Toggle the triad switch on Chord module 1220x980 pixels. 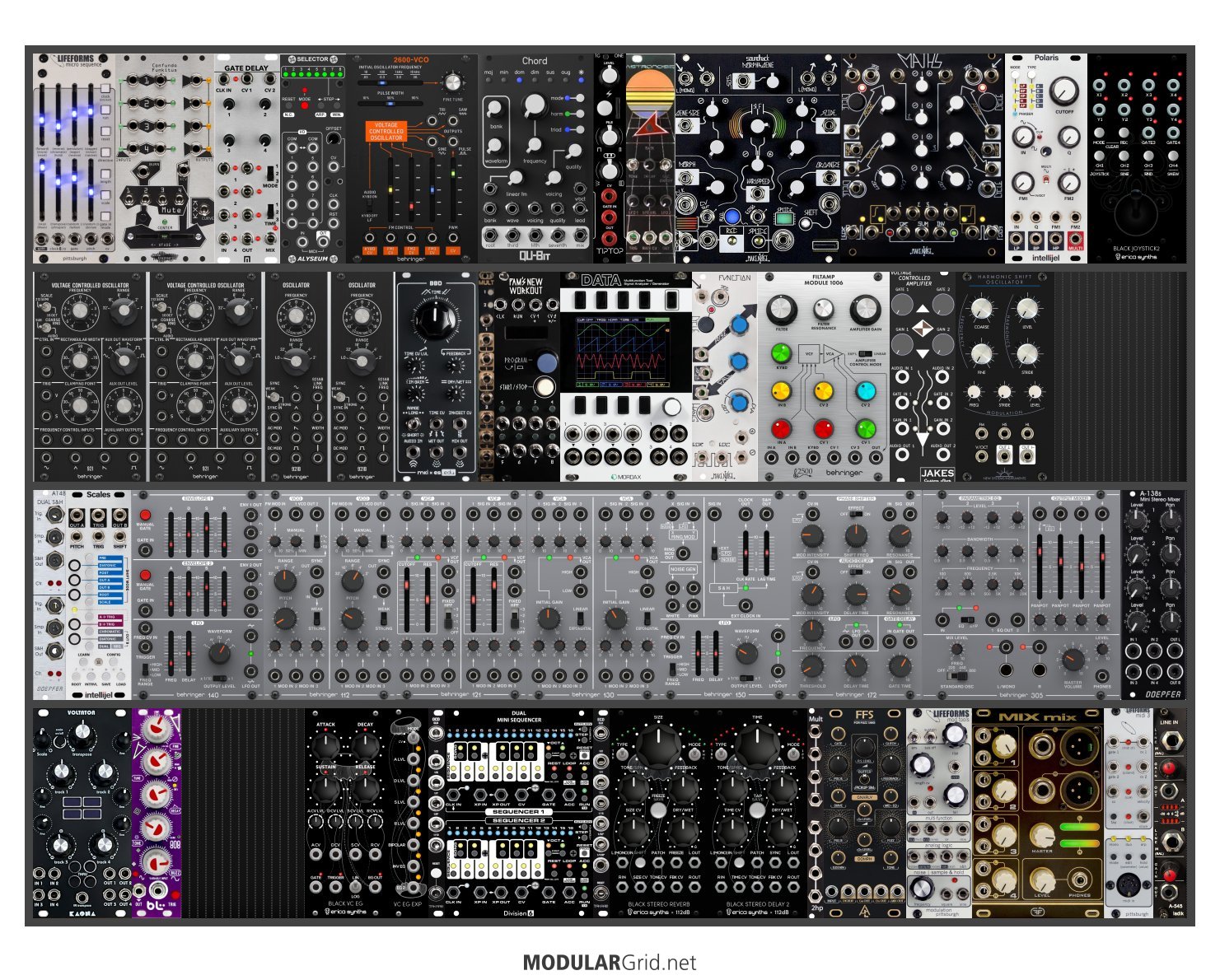point(574,129)
